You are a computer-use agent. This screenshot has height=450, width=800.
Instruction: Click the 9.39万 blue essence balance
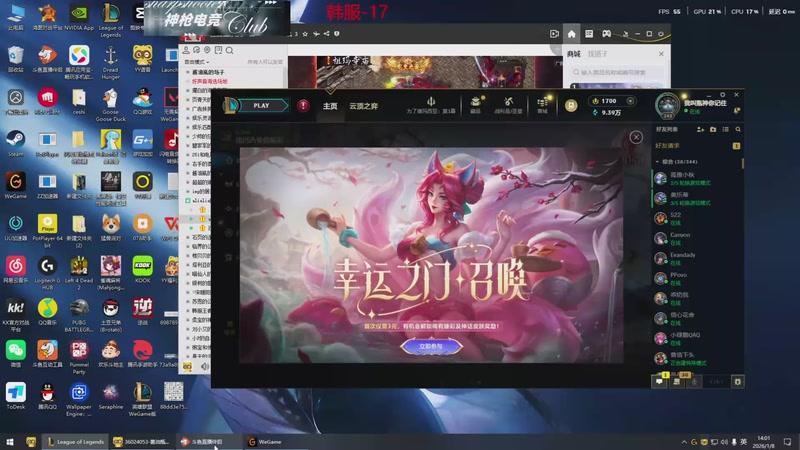607,113
